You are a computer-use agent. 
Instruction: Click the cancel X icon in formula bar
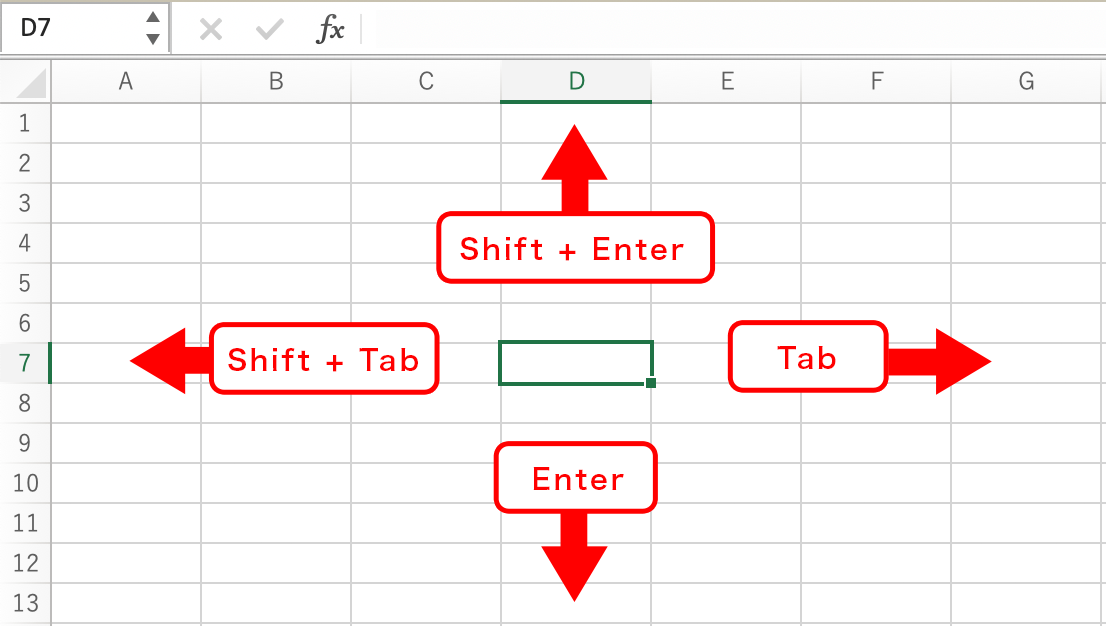[x=211, y=30]
